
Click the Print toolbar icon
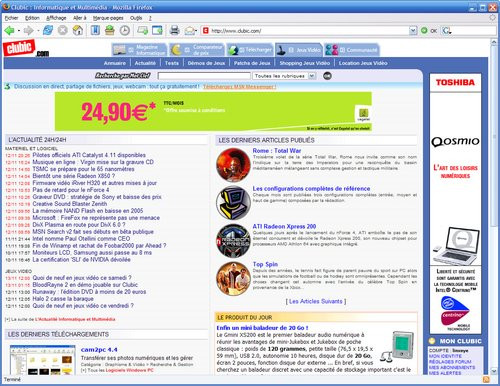click(x=174, y=31)
